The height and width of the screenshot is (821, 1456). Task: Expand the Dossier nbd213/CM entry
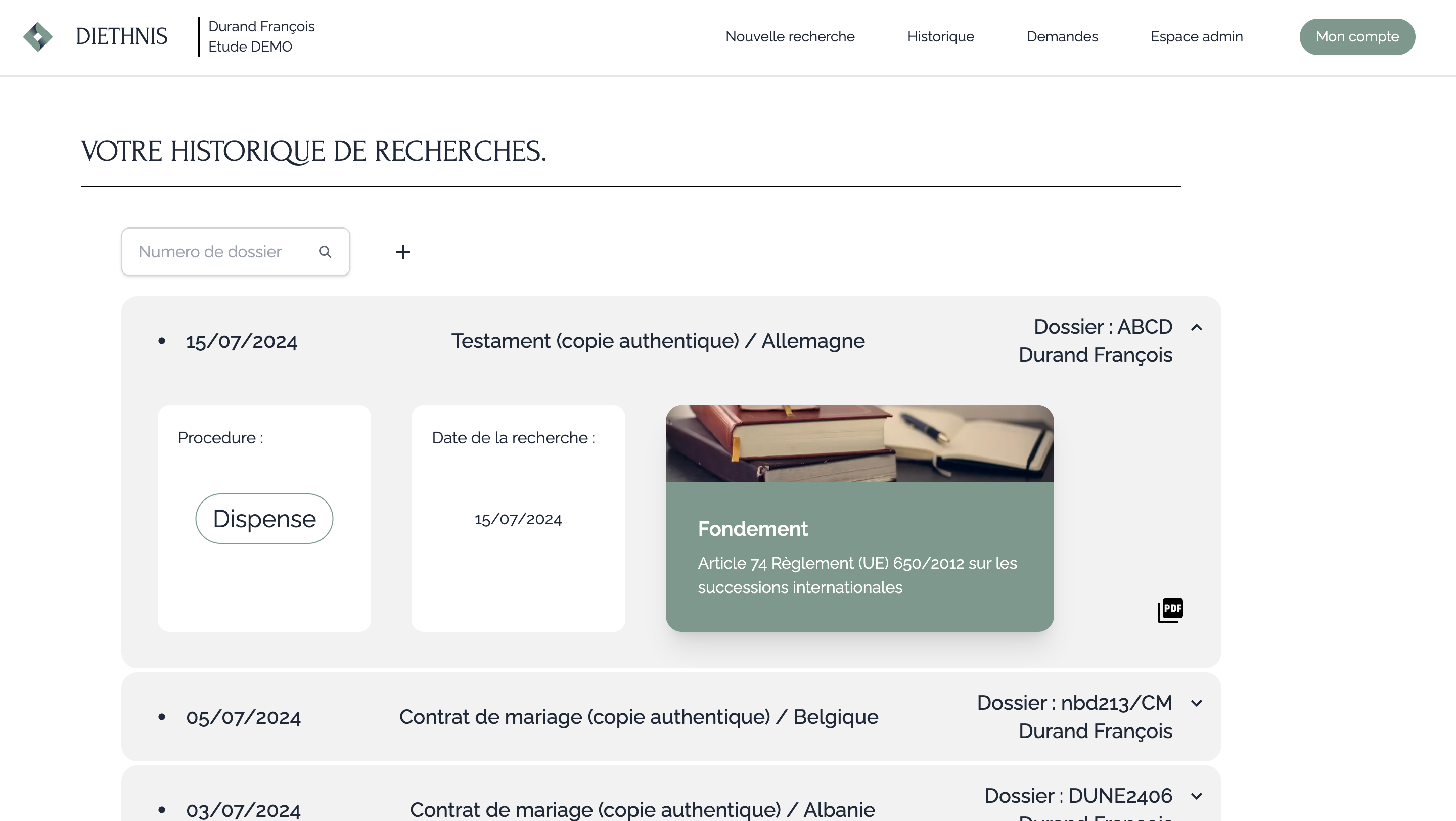point(1197,704)
